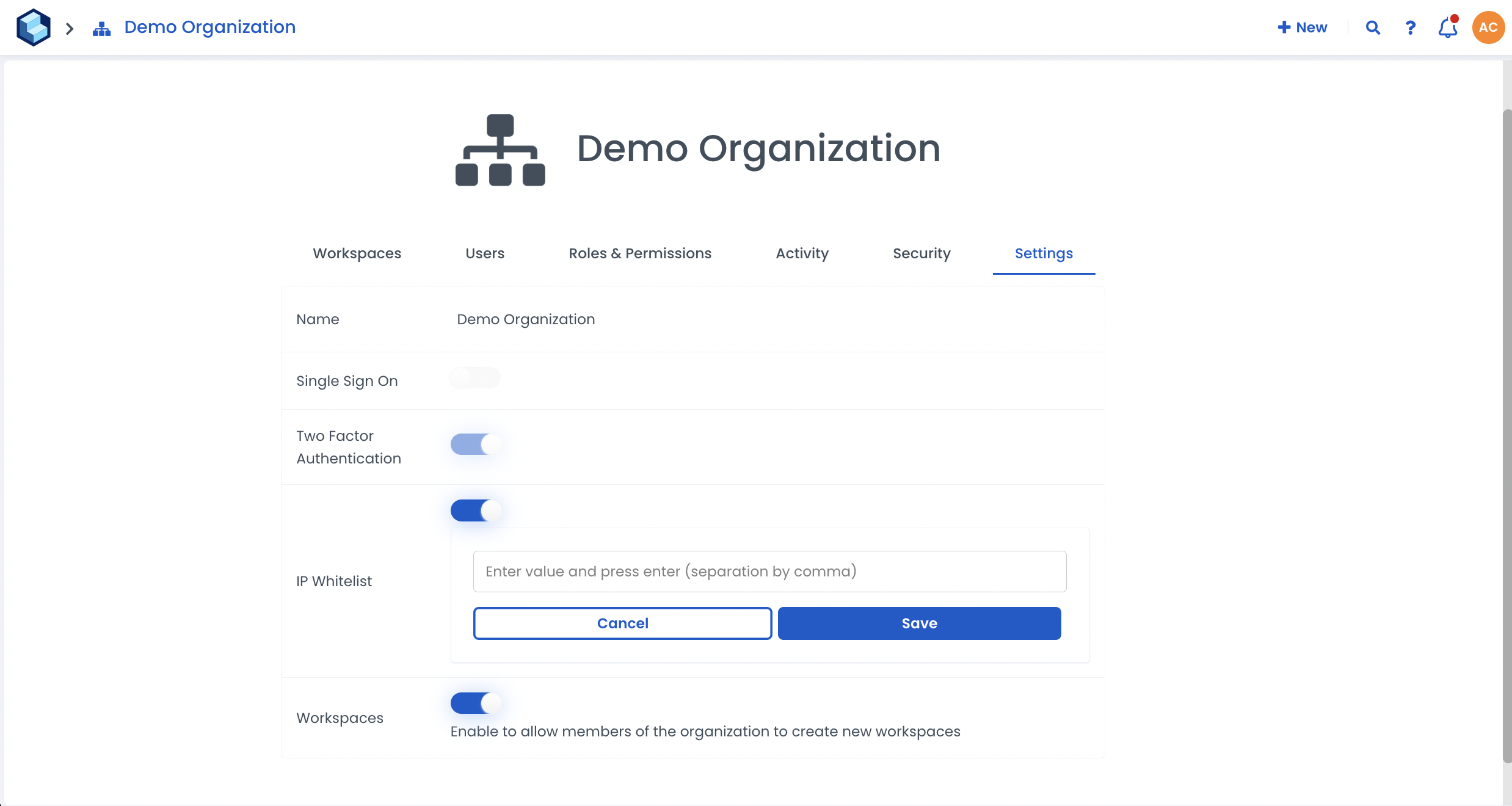Enable the Single Sign On toggle
Screen dimensions: 1512x806
[x=475, y=378]
